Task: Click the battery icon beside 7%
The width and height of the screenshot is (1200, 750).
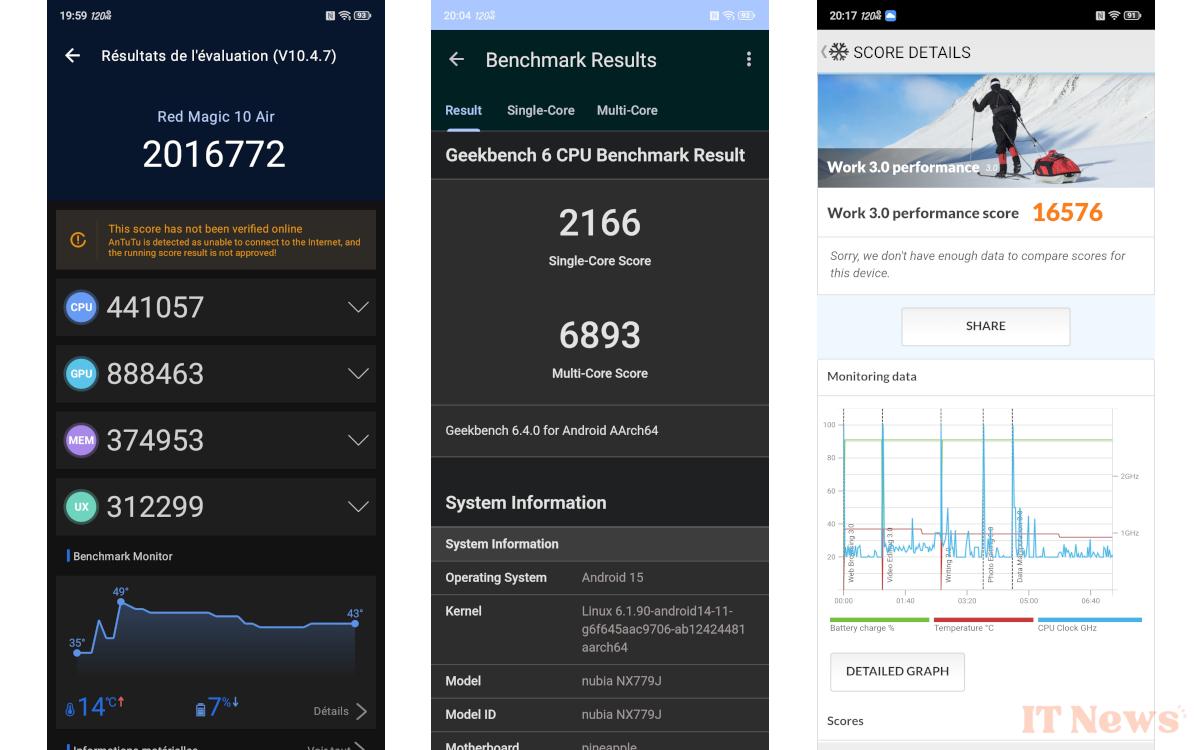Action: pyautogui.click(x=200, y=710)
